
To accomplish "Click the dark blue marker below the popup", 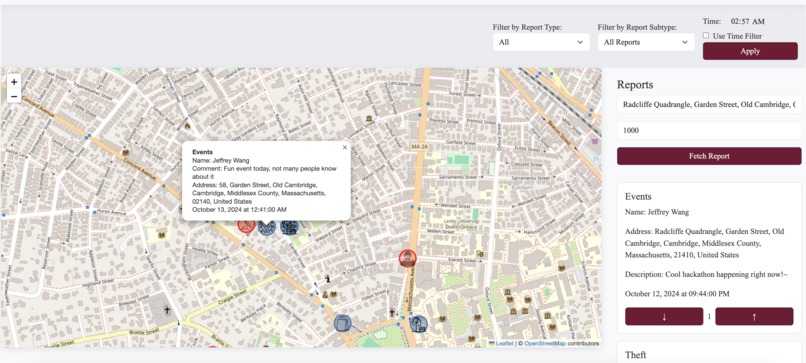I will click(289, 226).
